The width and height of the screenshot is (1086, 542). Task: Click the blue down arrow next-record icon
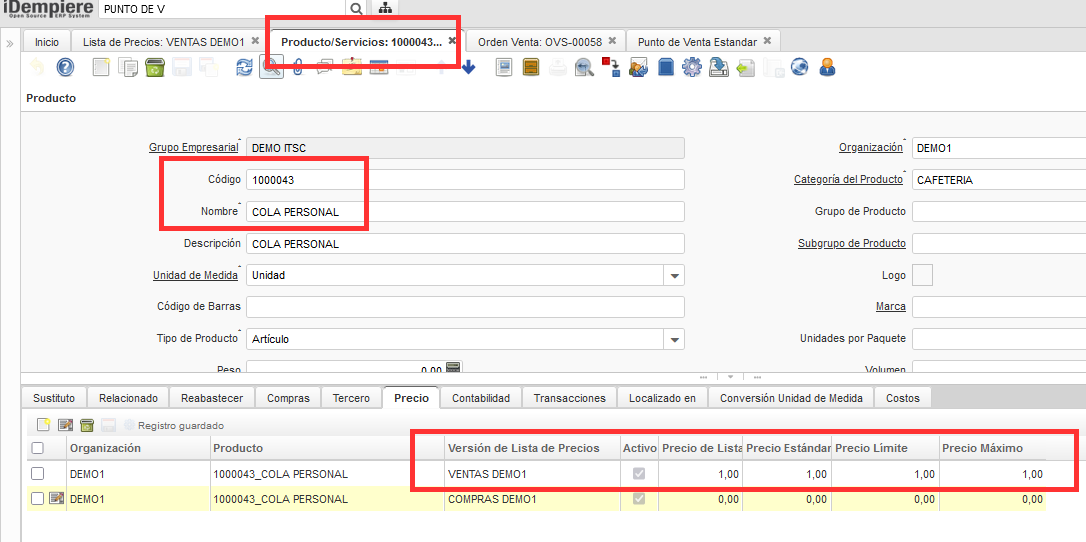(468, 68)
